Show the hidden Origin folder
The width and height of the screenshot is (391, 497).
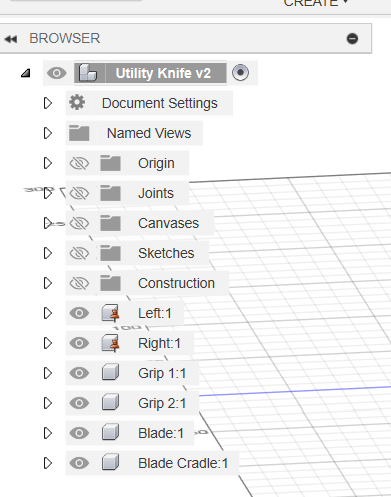pyautogui.click(x=79, y=163)
